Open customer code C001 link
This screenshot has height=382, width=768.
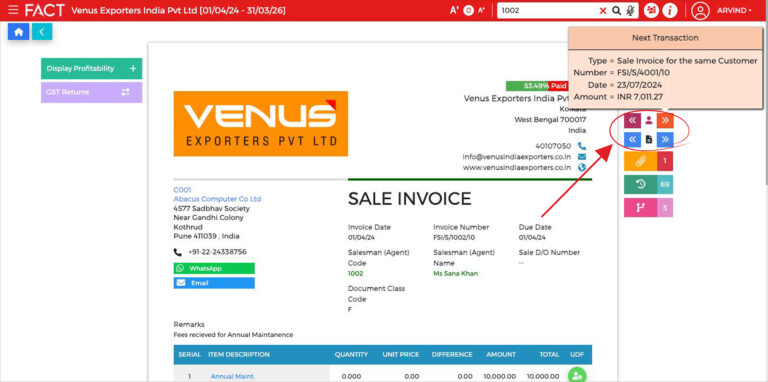coord(182,190)
